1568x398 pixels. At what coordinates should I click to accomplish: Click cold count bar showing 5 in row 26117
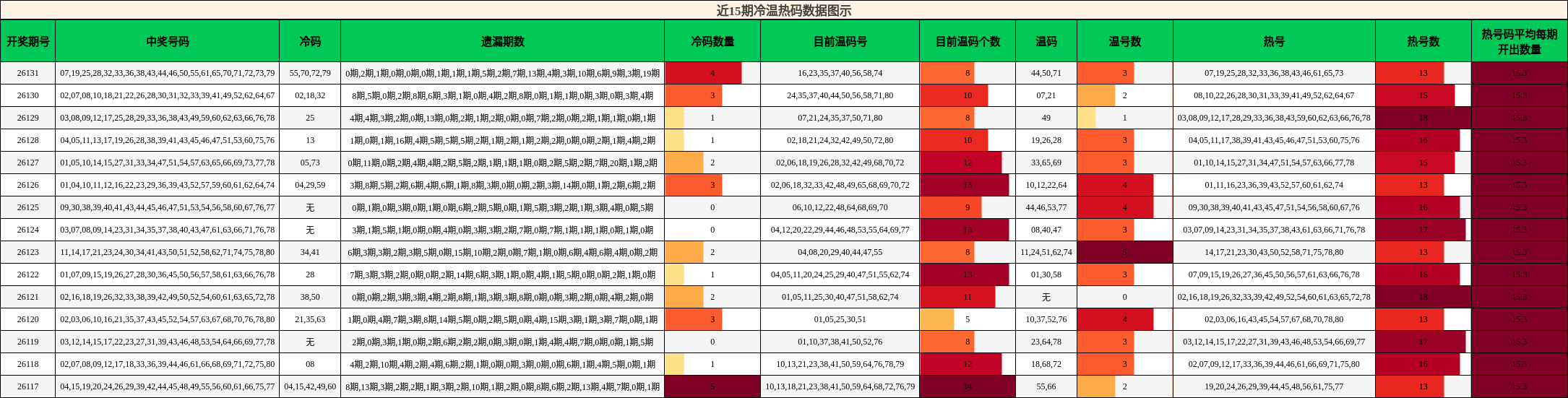pos(712,386)
